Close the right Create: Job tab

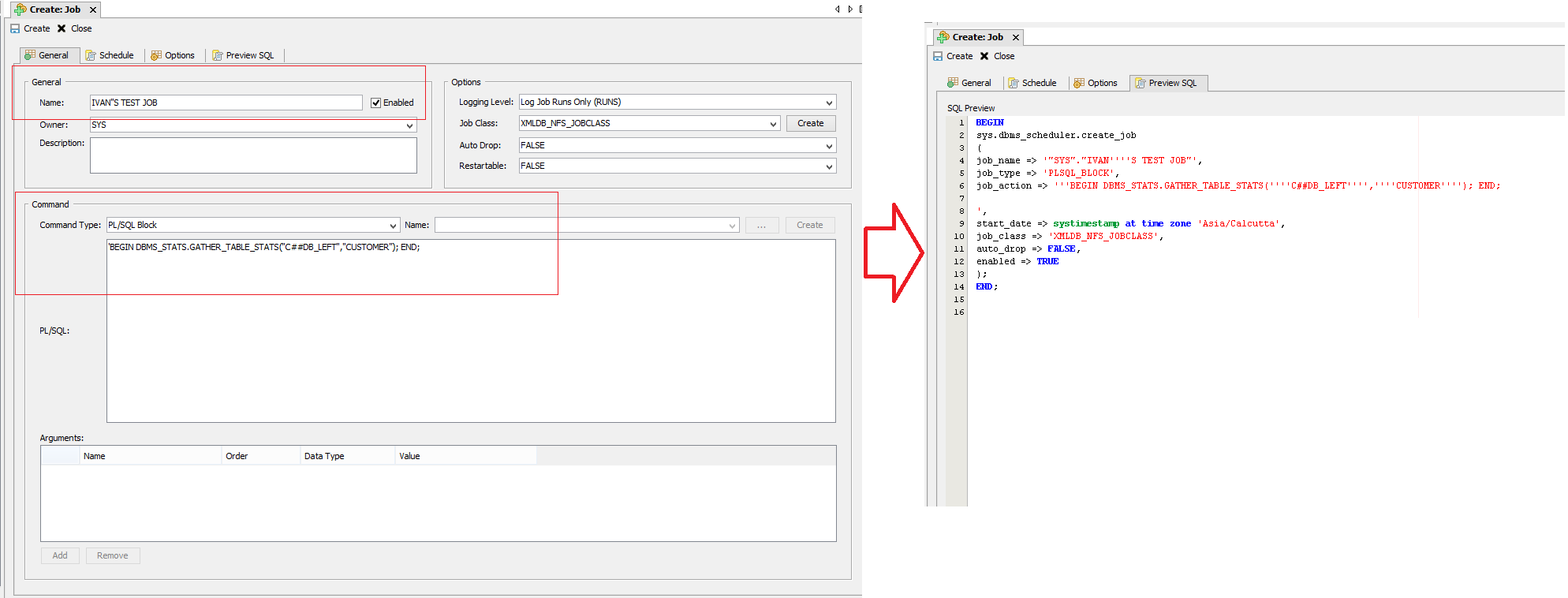click(x=1016, y=37)
